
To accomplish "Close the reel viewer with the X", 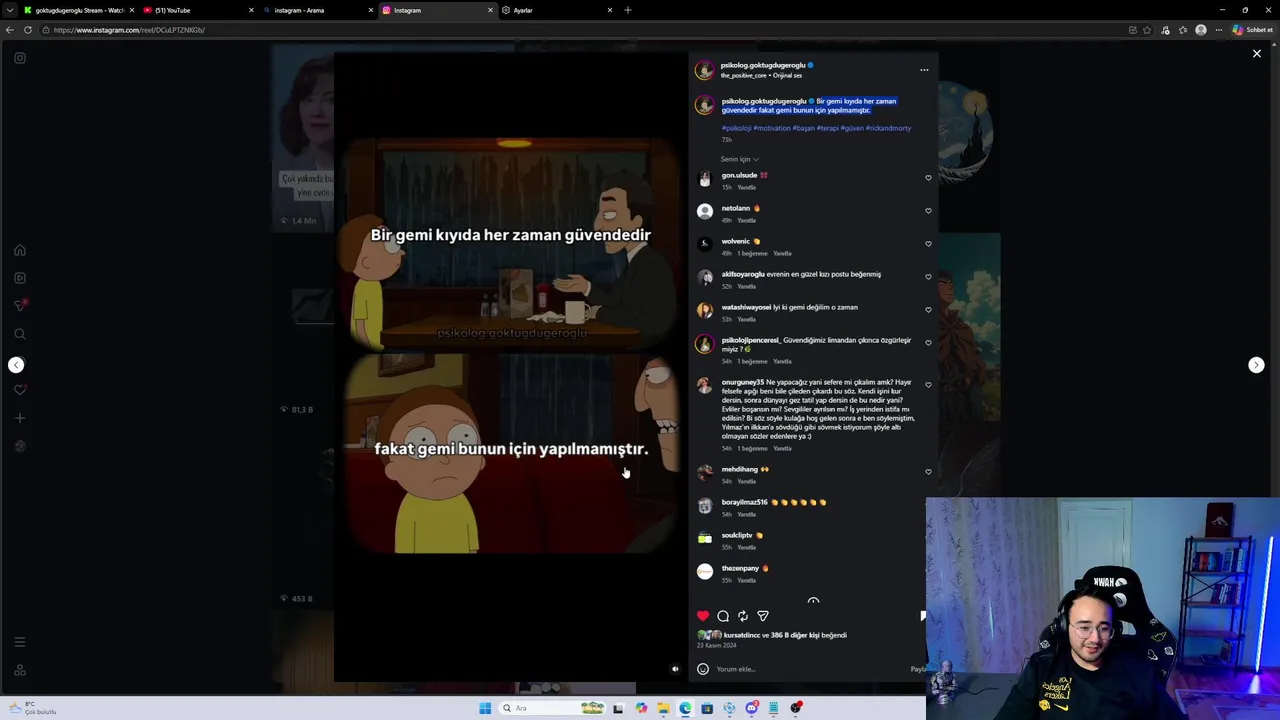I will 1257,54.
